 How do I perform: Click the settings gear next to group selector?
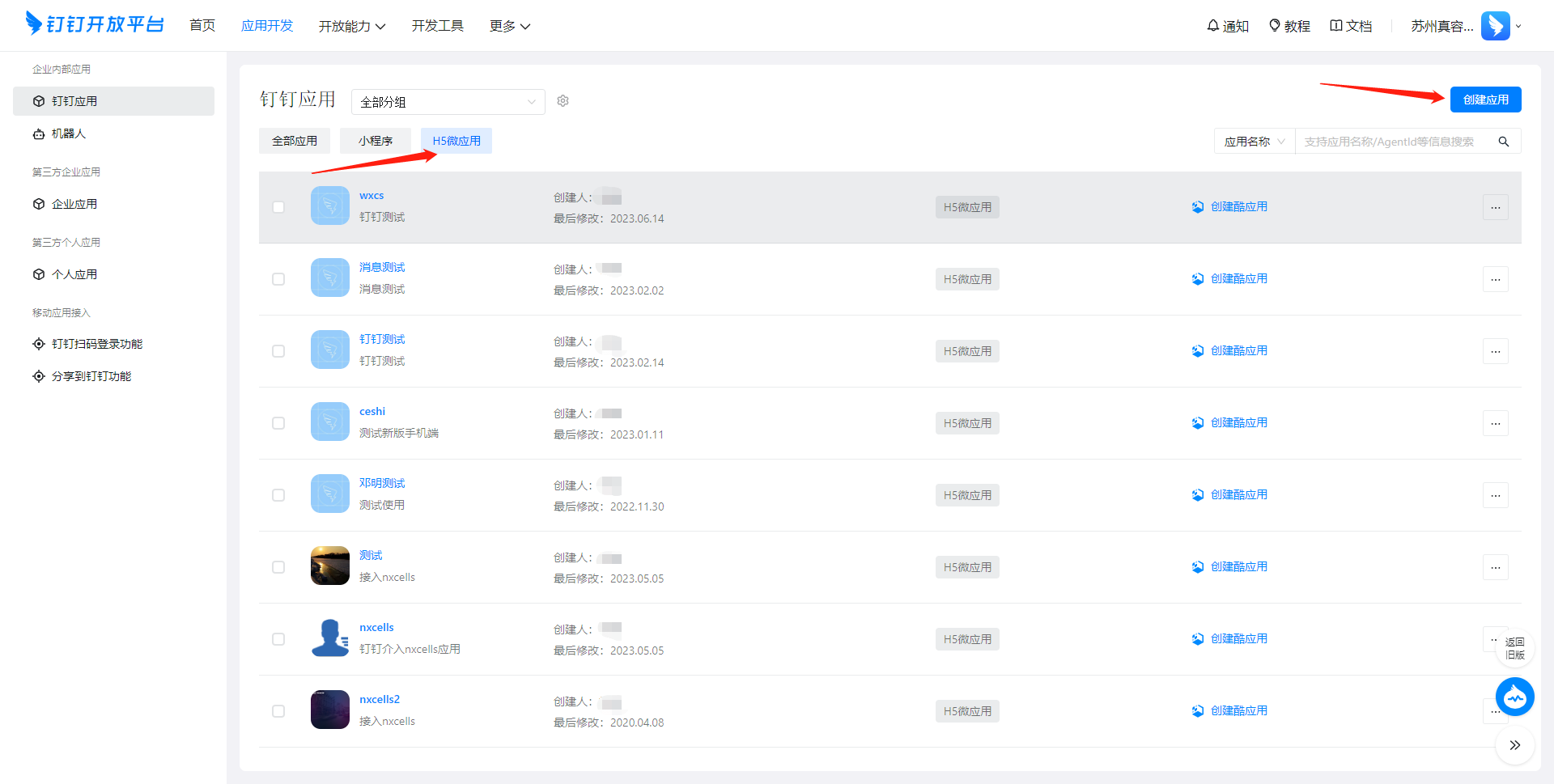(x=563, y=101)
